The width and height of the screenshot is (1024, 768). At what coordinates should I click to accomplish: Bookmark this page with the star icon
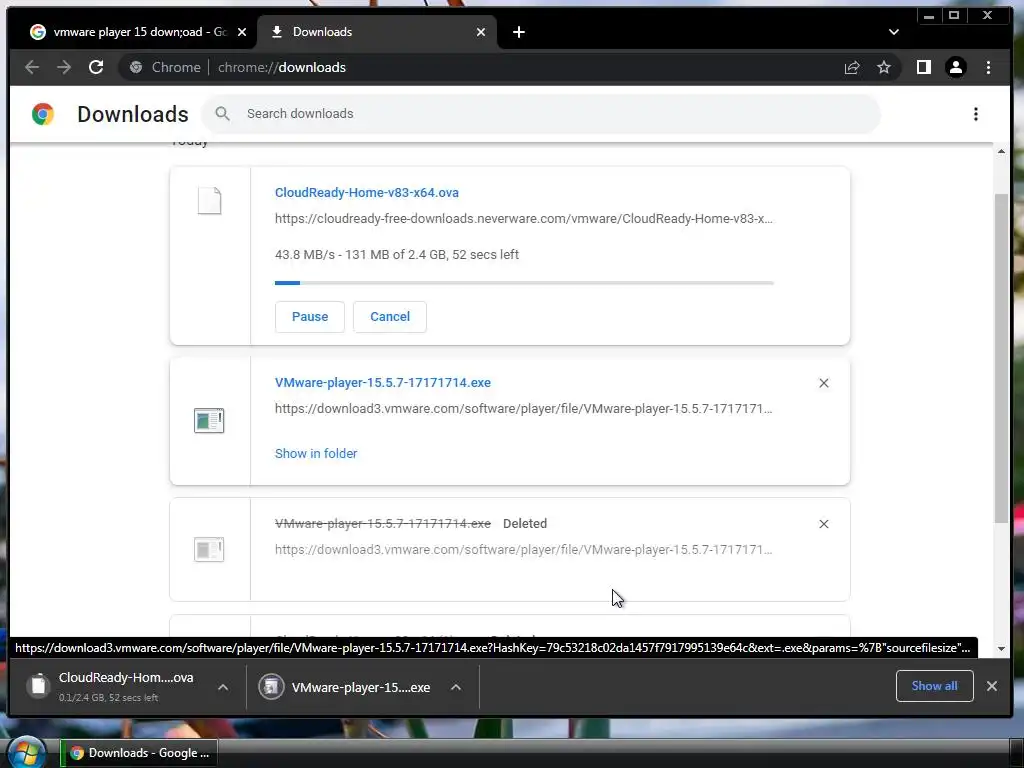coord(884,67)
